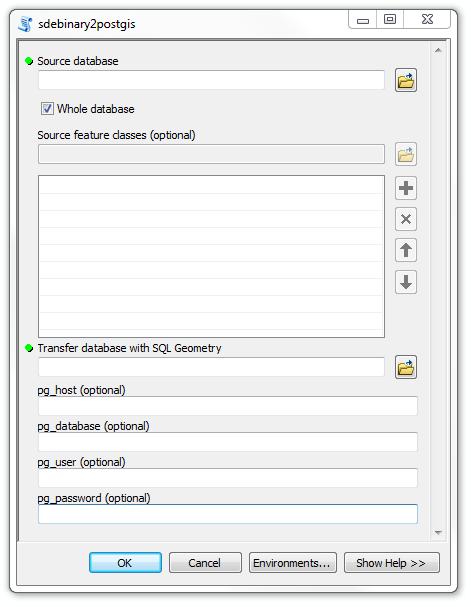
Task: Click the 'Transfer database with SQL Geometry' label
Action: click(x=129, y=348)
